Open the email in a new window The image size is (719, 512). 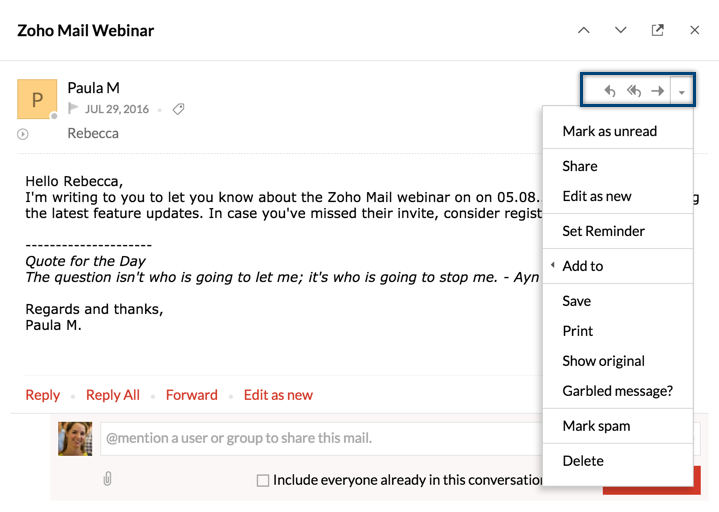click(657, 30)
